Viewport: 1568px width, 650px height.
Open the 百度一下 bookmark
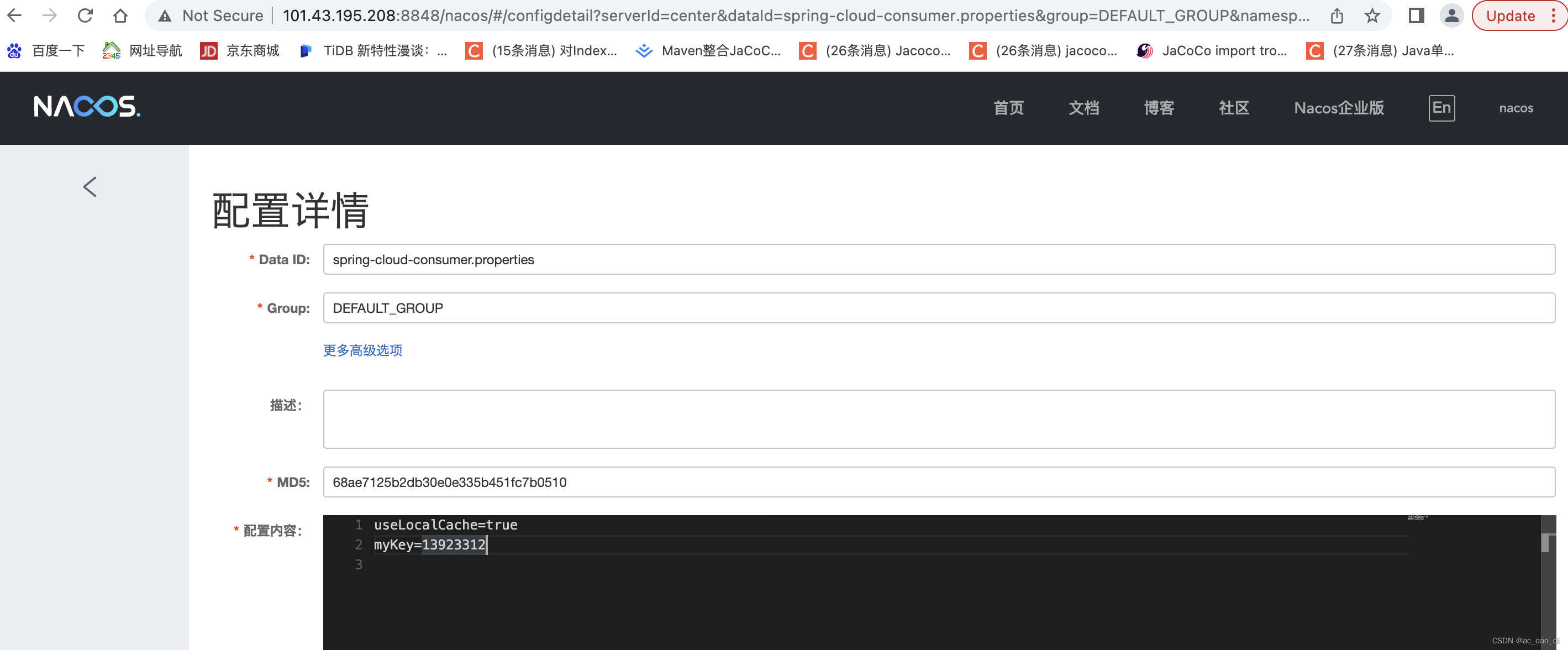[46, 50]
